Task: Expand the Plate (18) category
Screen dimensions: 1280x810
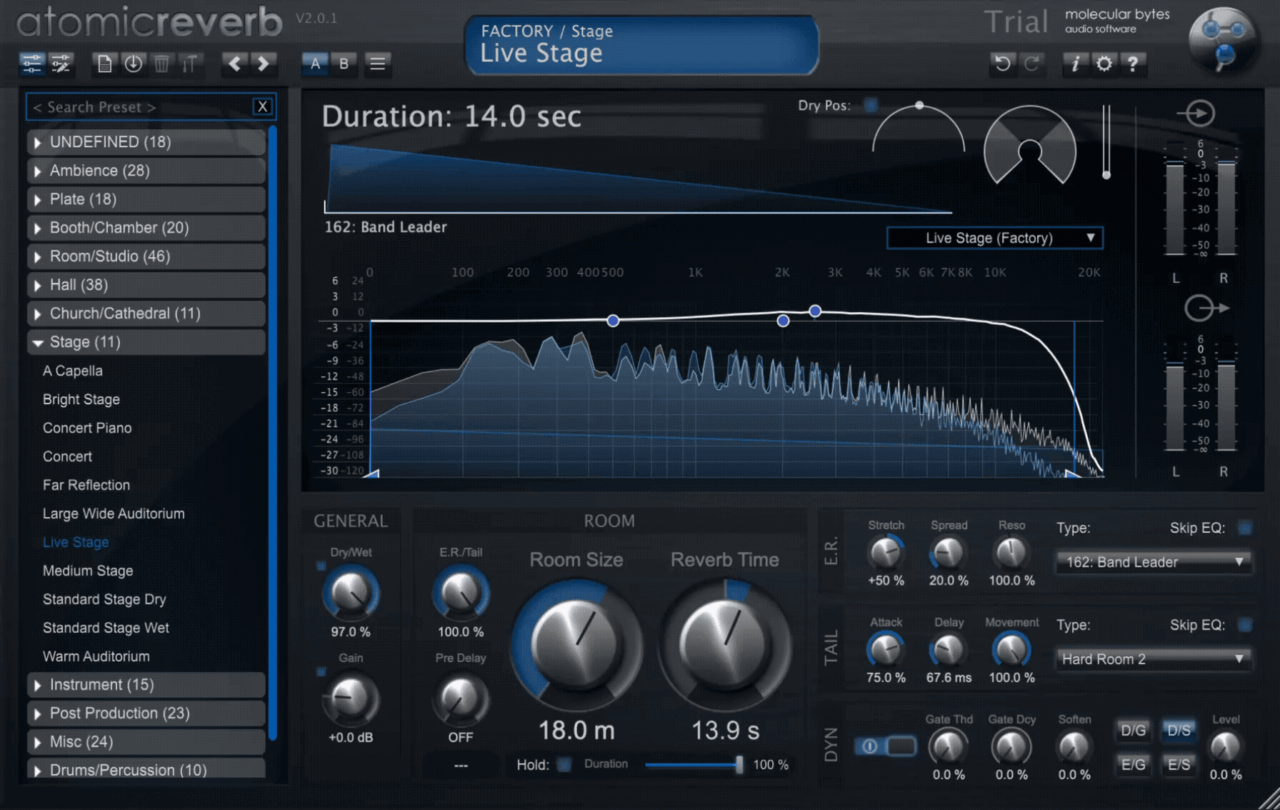Action: point(146,199)
